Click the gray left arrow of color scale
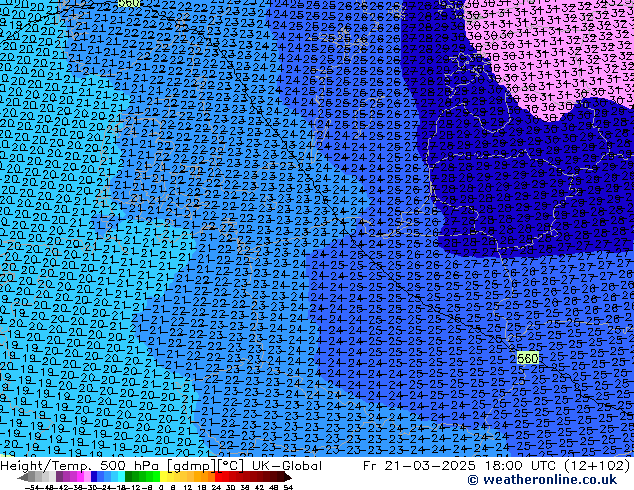 click(22, 478)
